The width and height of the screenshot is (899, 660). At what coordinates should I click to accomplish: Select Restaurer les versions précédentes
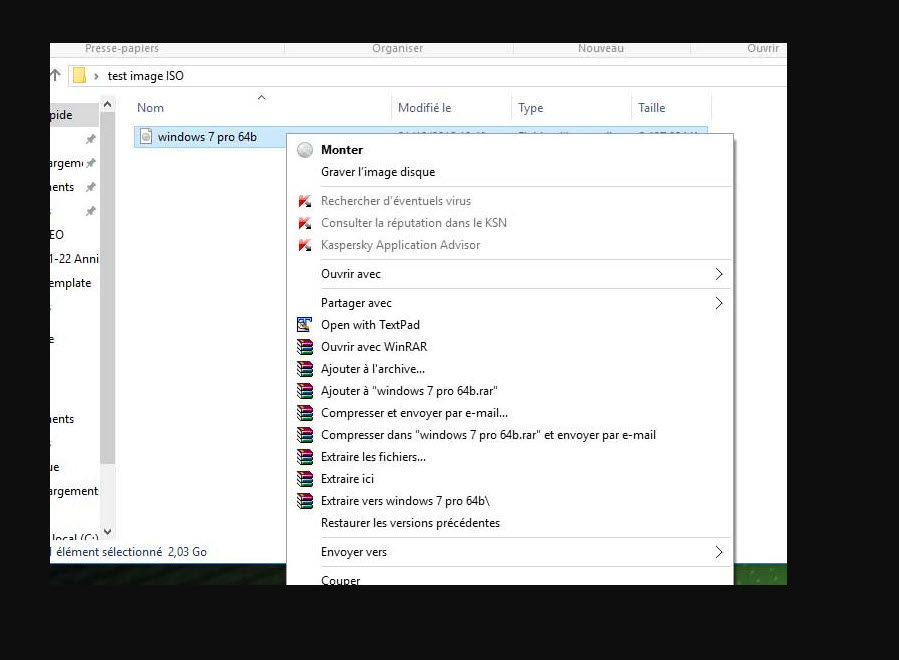(x=411, y=523)
